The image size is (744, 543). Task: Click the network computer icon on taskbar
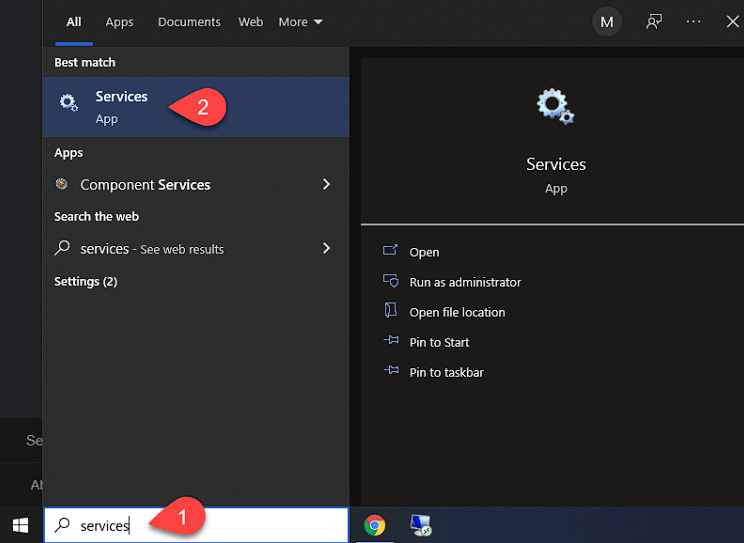tap(421, 525)
